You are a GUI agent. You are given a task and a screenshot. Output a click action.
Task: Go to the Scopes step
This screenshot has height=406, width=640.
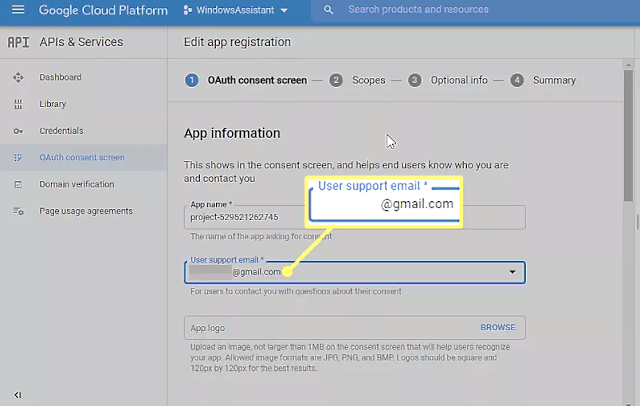(369, 80)
